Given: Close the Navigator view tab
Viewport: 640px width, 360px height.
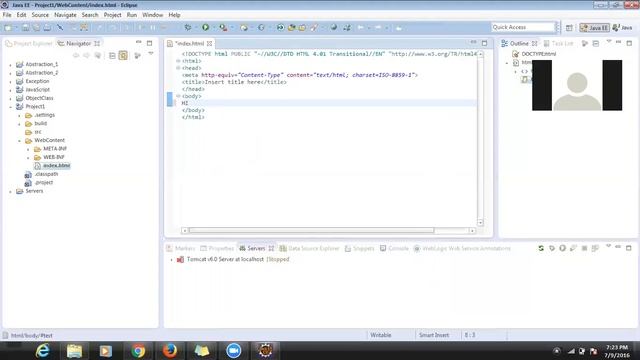Looking at the screenshot, I should (97, 43).
